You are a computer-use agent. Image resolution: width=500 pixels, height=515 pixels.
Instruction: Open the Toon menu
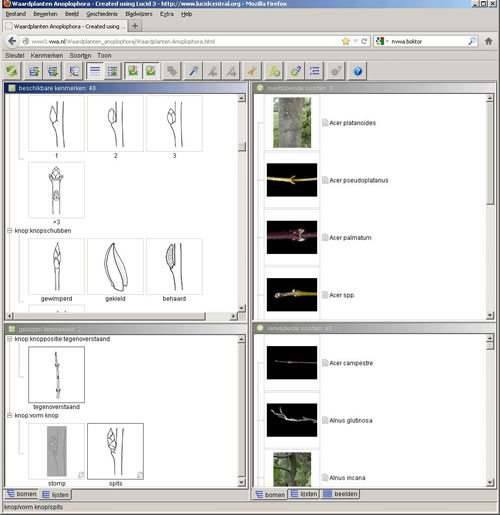(x=104, y=55)
